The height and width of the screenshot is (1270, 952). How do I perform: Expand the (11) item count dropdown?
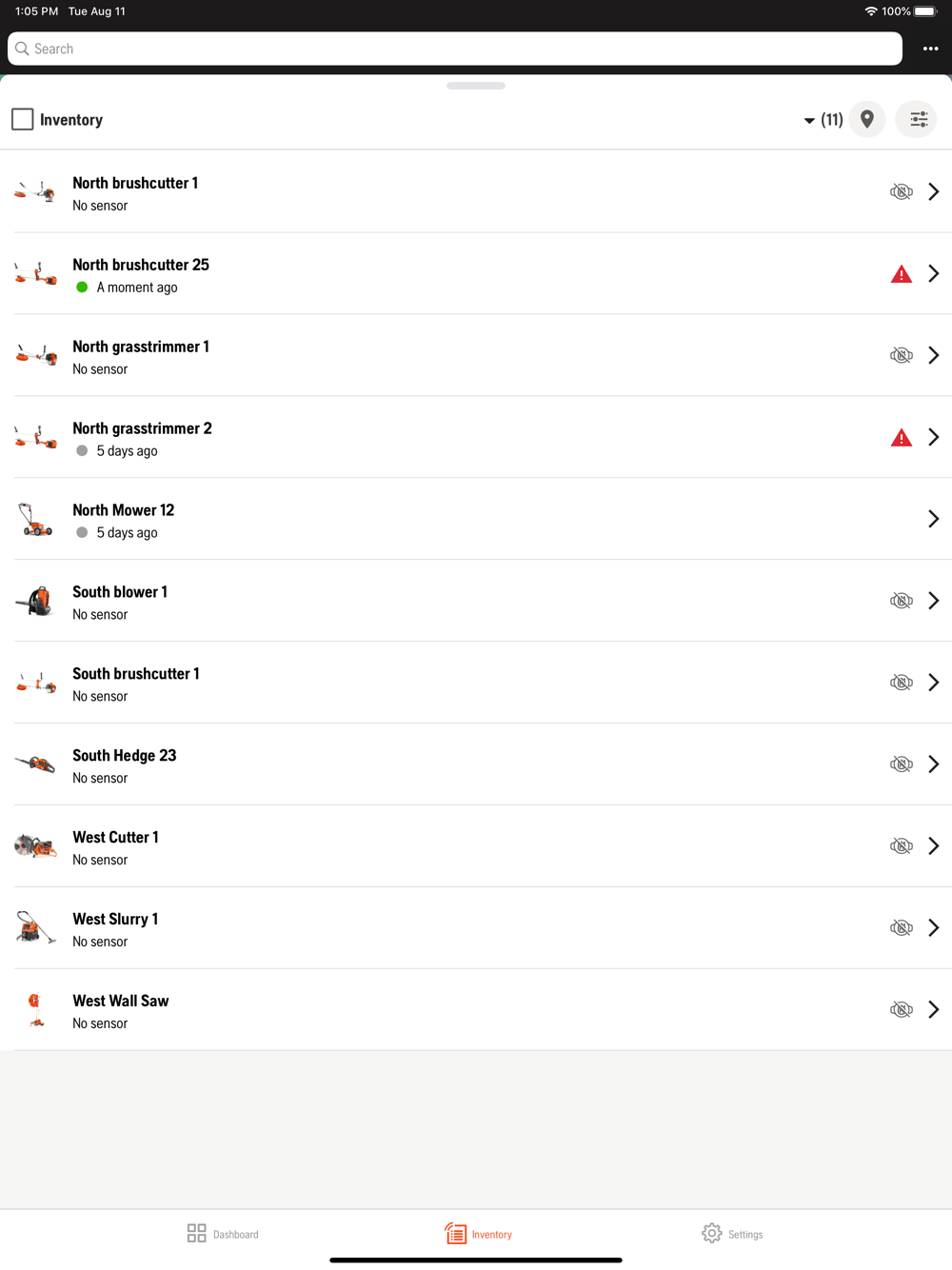pyautogui.click(x=823, y=120)
